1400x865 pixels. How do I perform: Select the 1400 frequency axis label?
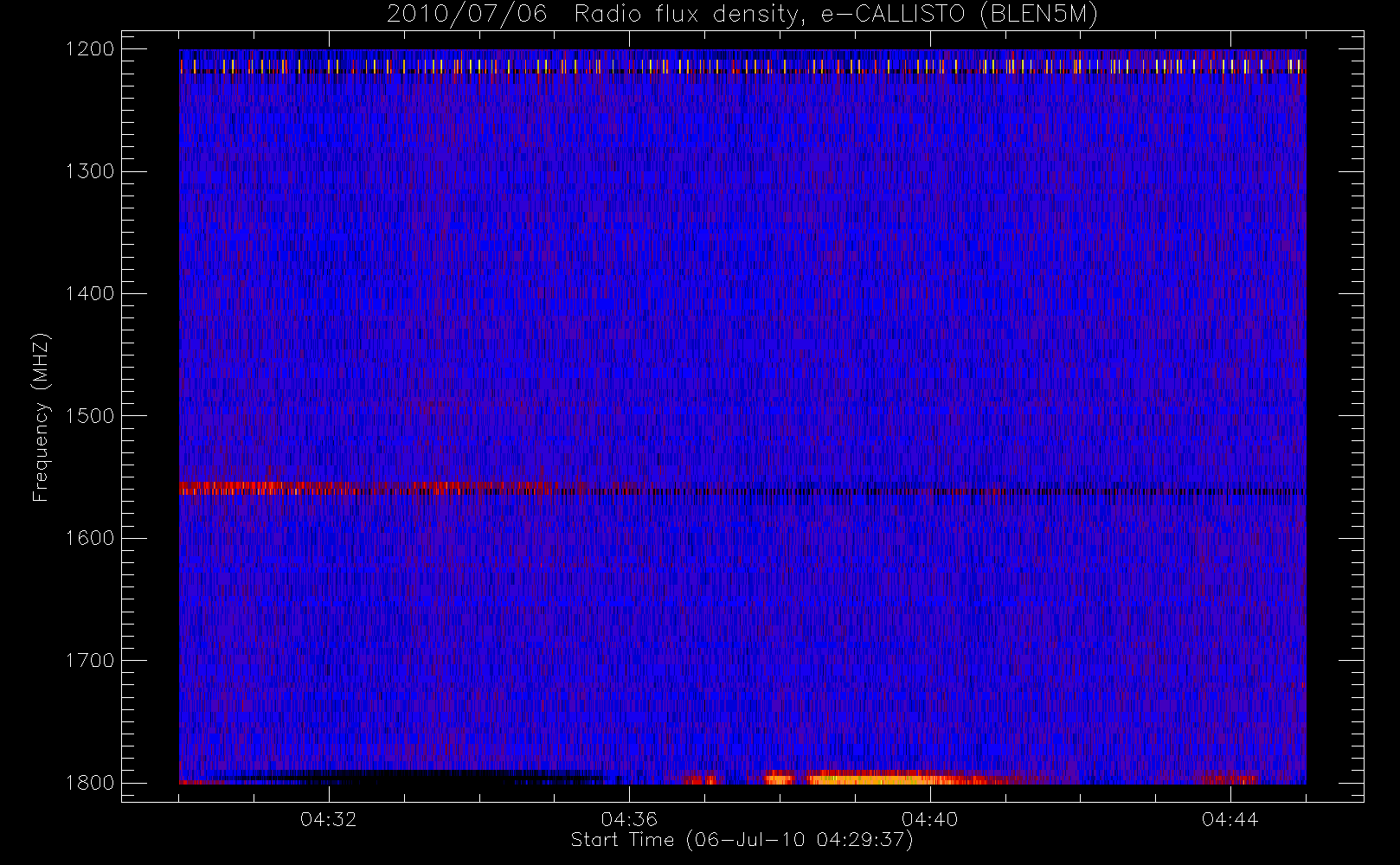(x=90, y=294)
